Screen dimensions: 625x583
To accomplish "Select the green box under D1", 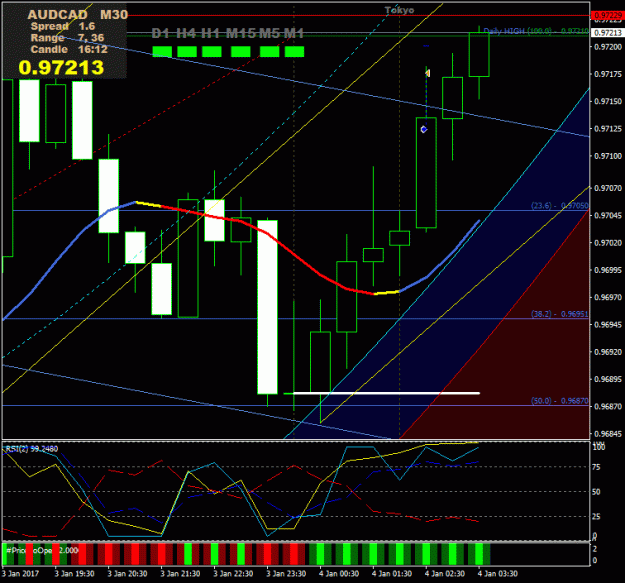I will (x=162, y=51).
